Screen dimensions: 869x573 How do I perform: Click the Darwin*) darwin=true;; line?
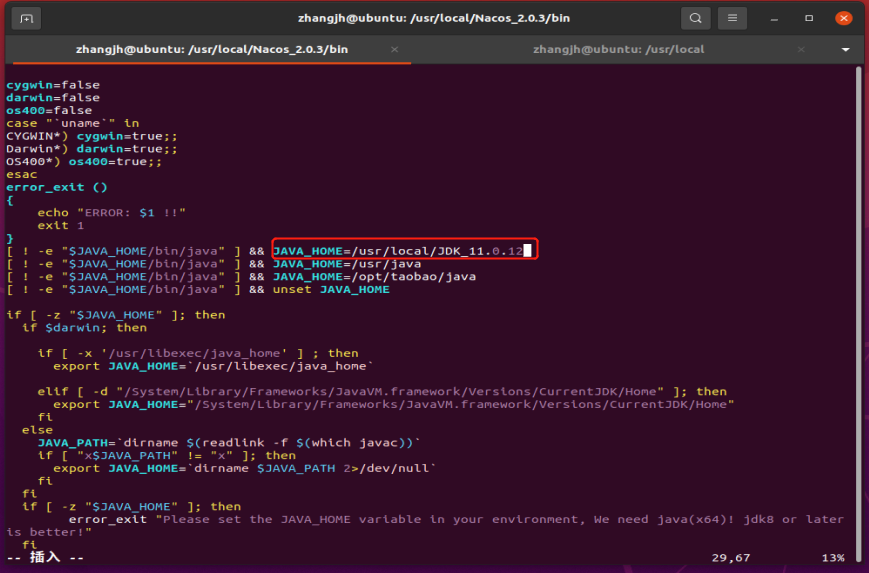(x=92, y=149)
